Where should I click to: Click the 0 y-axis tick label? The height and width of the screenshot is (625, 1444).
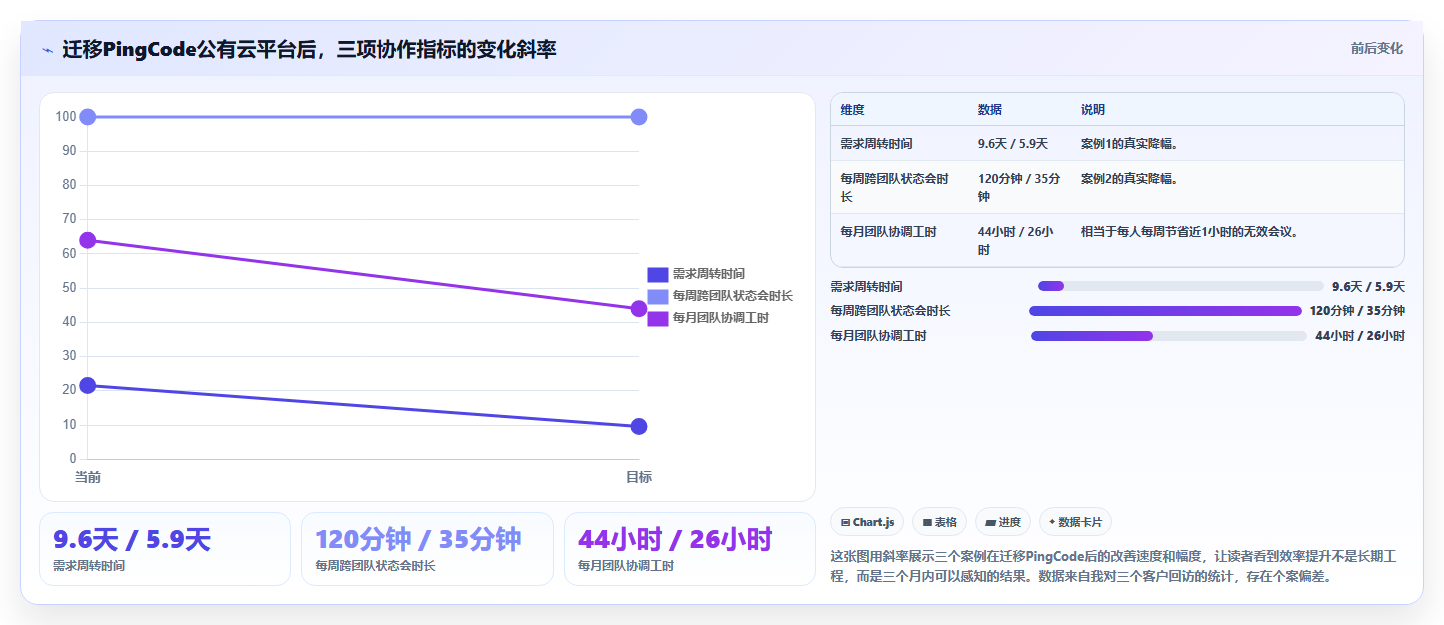(73, 459)
